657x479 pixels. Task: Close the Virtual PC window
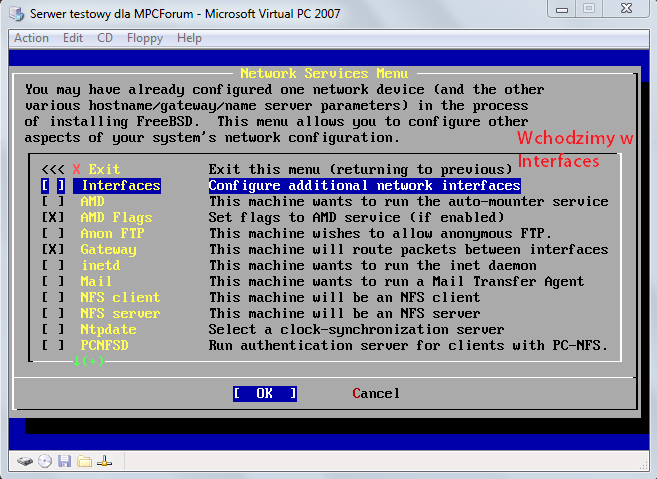click(626, 9)
